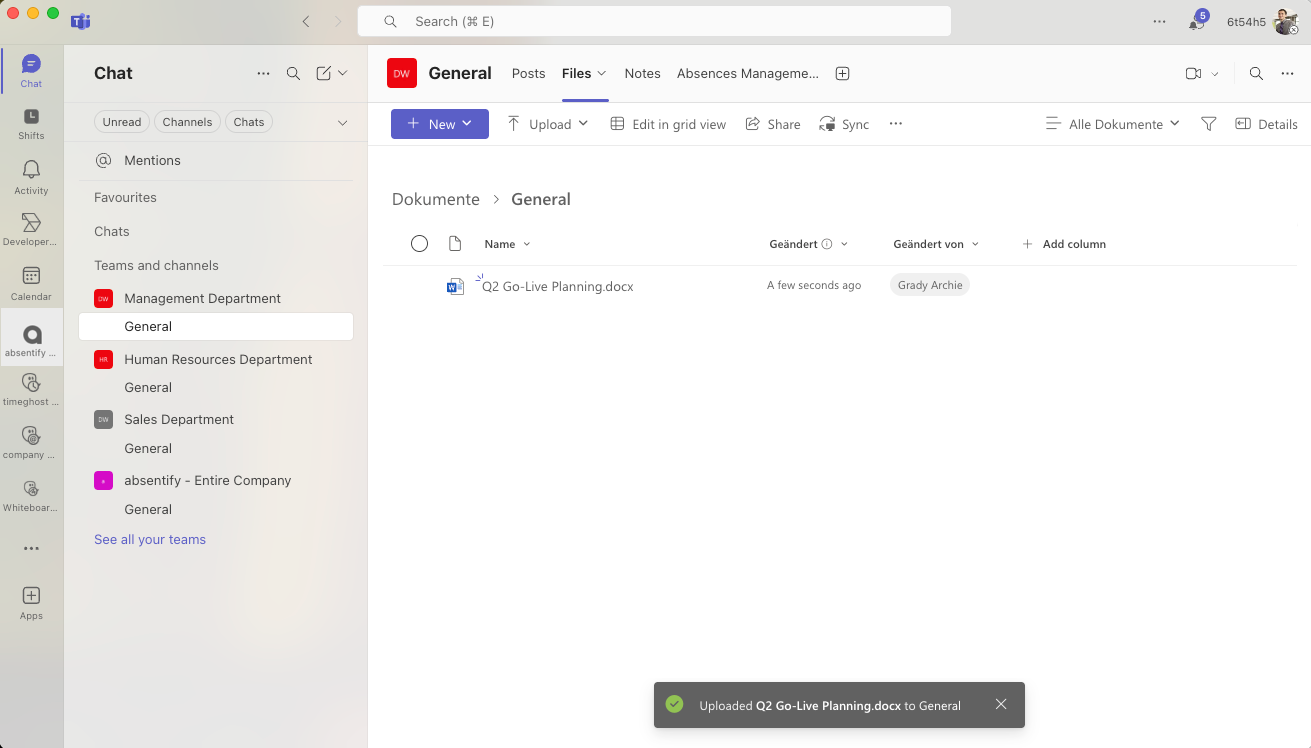Open the New file dropdown
Screen dimensions: 1311x748
tap(440, 124)
